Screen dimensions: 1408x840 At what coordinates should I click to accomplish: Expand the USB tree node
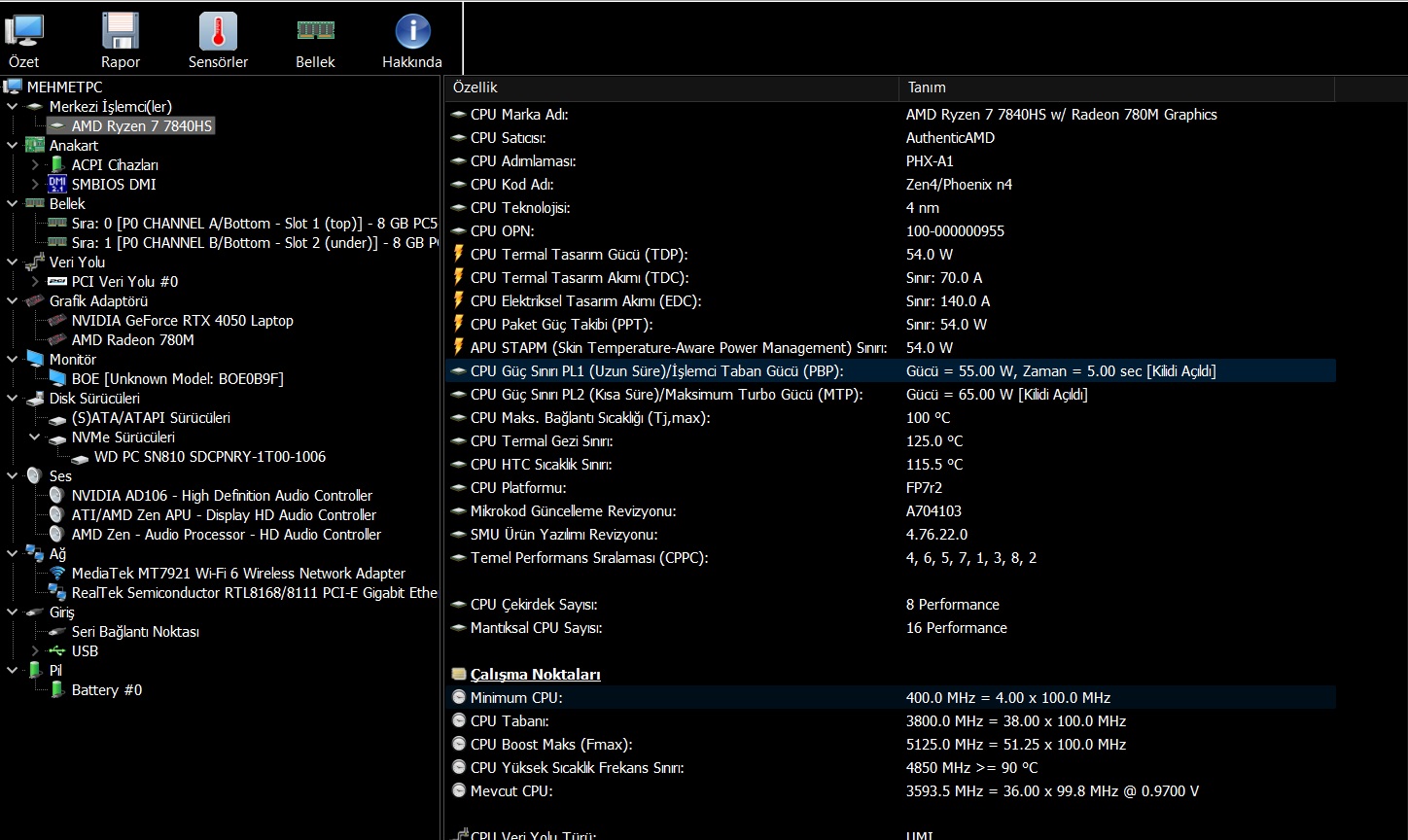click(x=35, y=651)
